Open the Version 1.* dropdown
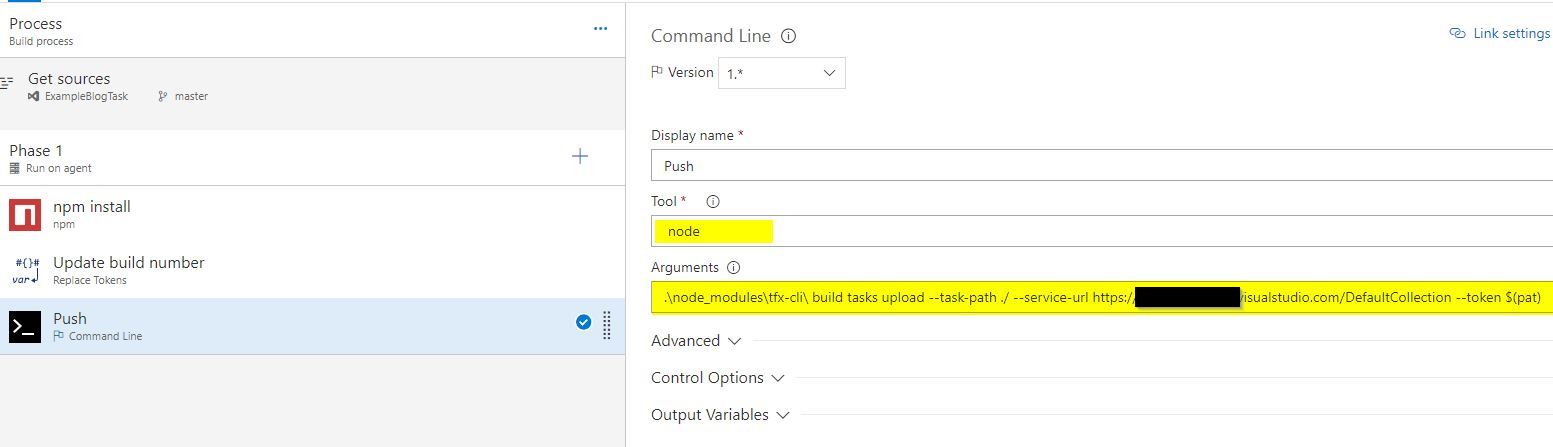This screenshot has width=1553, height=447. (782, 73)
